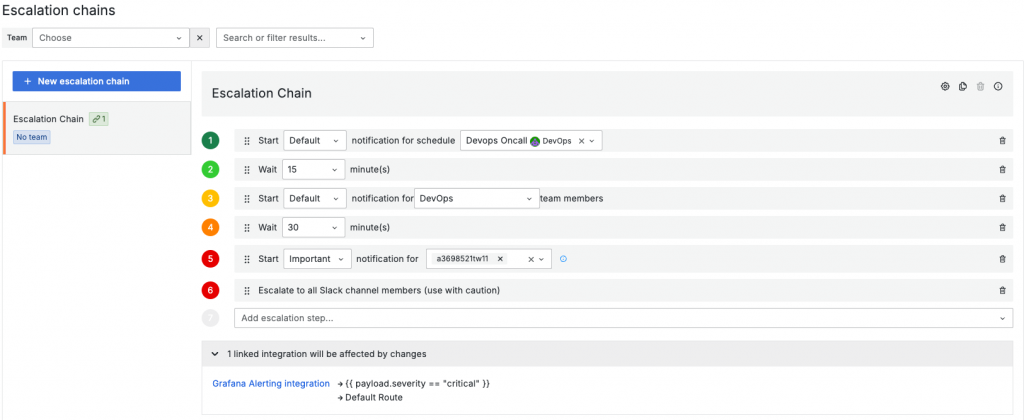Collapse the linked integration section

click(216, 354)
